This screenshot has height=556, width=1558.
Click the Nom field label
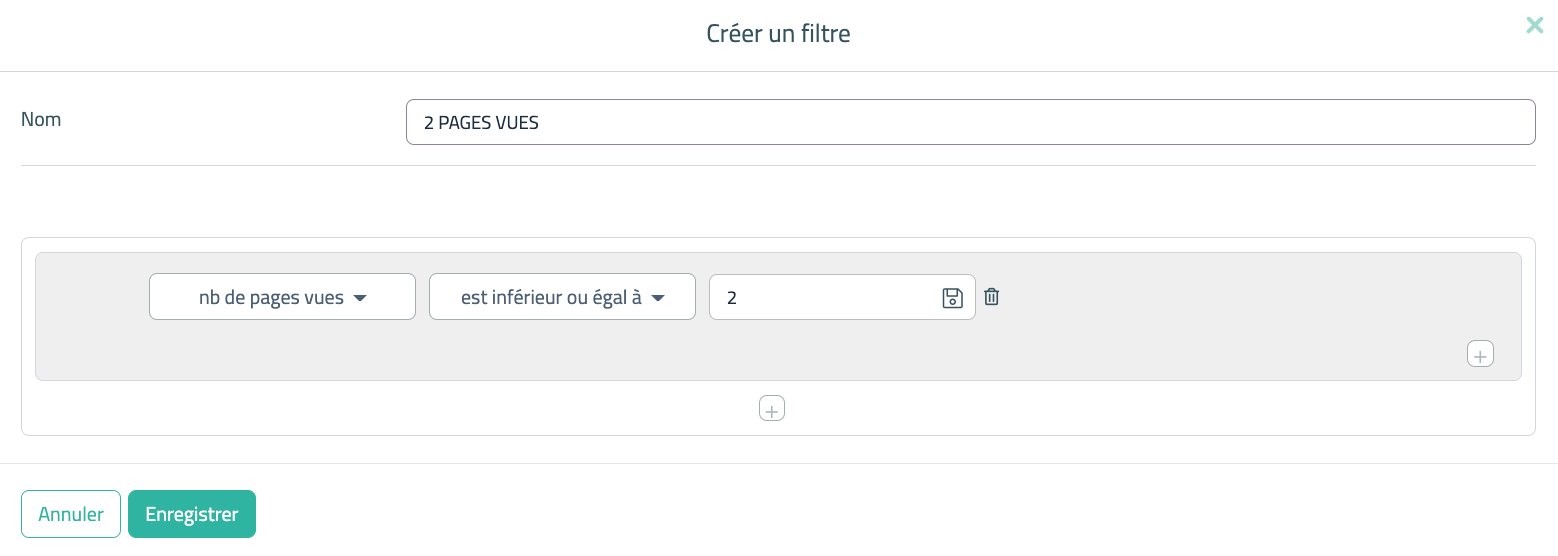(x=41, y=120)
